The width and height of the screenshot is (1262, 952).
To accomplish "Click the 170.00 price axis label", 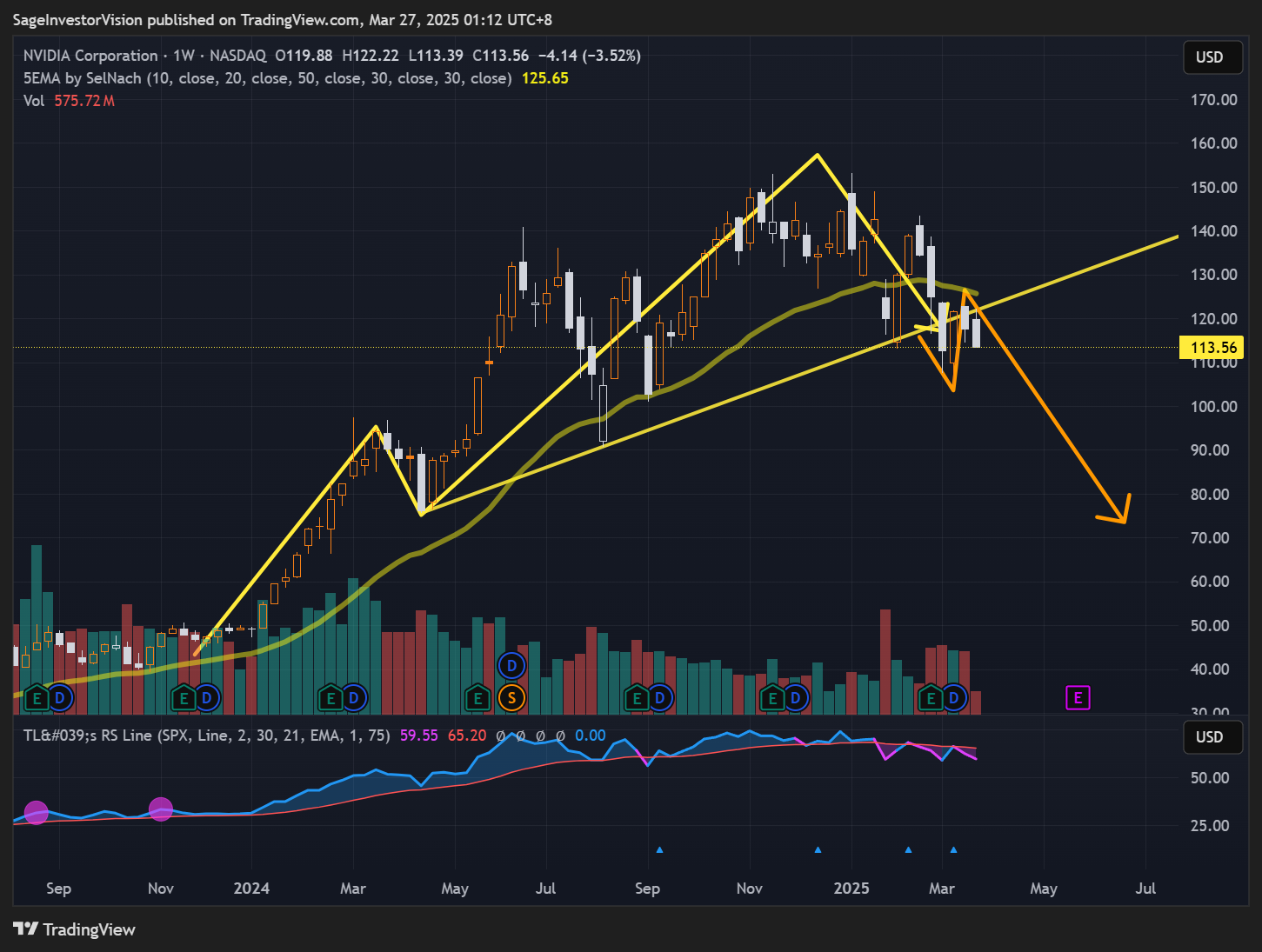I will [x=1214, y=100].
